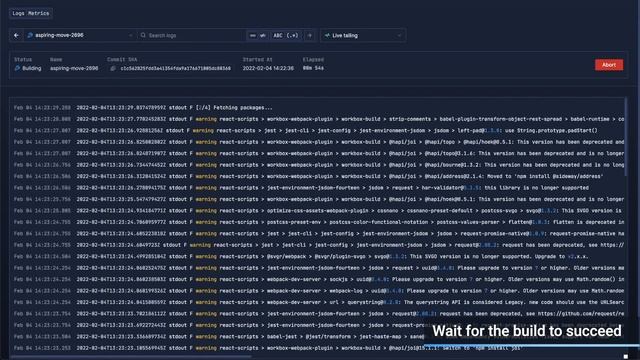
Task: Click the back arrow beside the deployment selector
Action: click(16, 36)
